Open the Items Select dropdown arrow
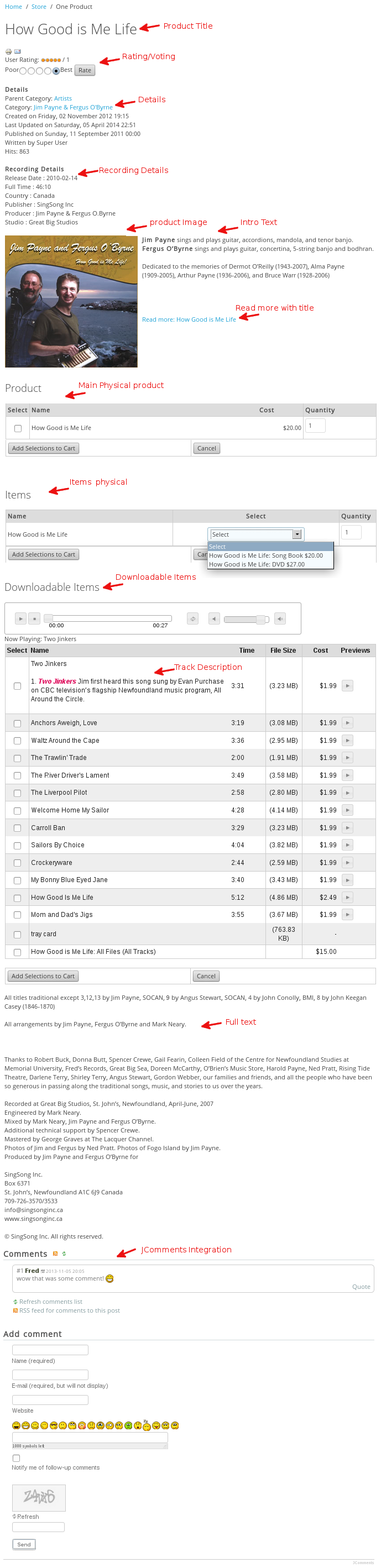This screenshot has width=381, height=1568. 297,534
